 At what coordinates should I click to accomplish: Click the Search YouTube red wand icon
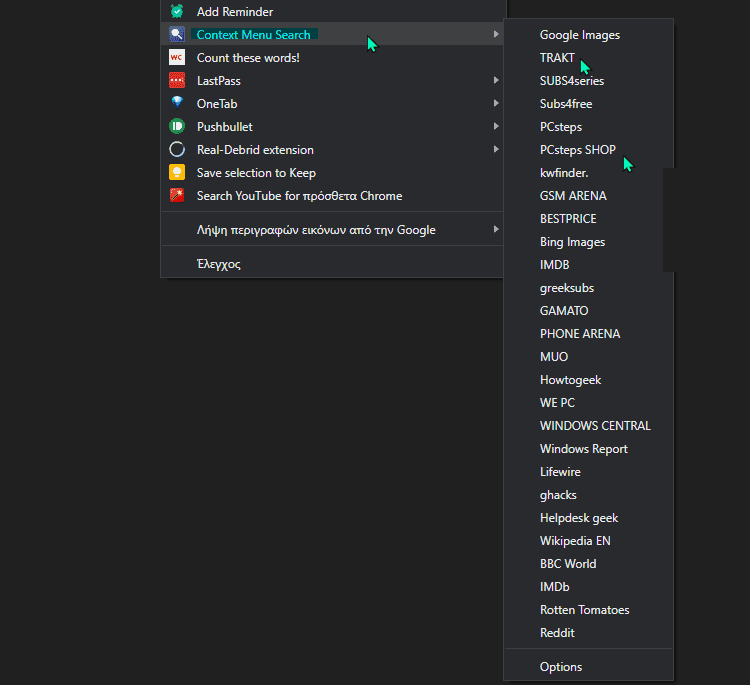click(x=177, y=195)
